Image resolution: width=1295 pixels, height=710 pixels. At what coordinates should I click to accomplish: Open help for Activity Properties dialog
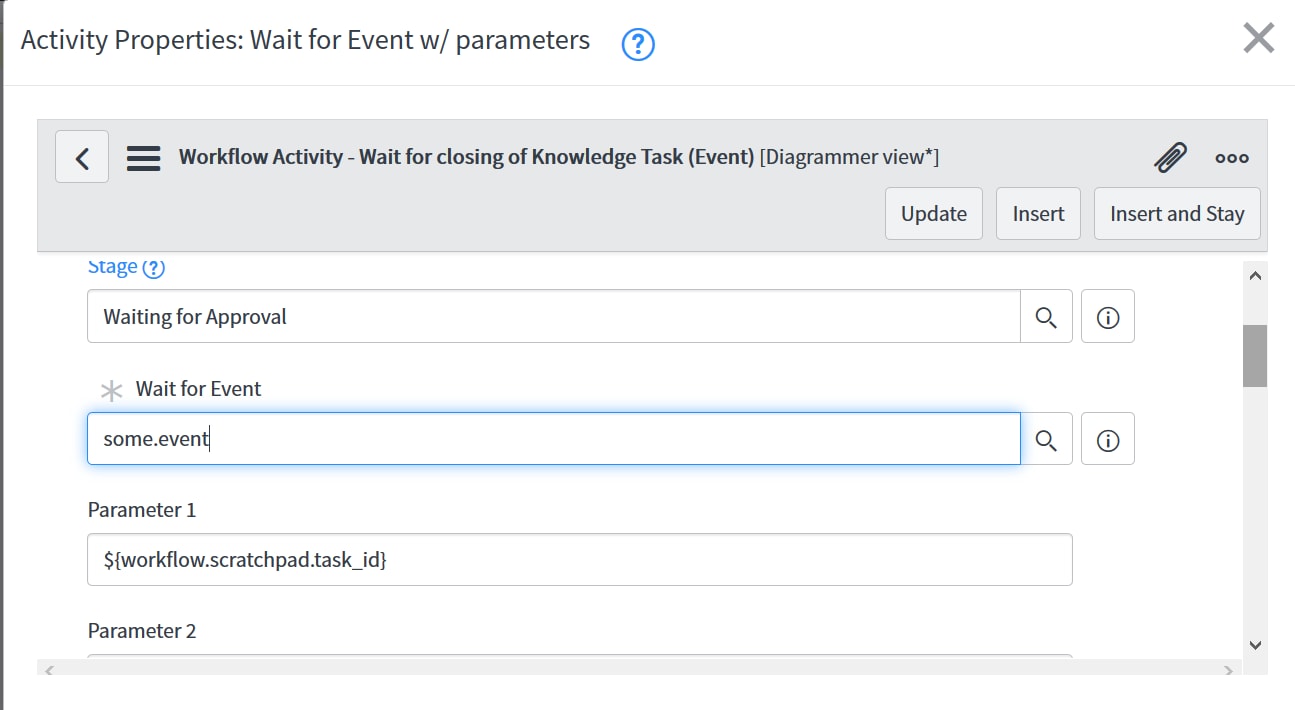click(638, 44)
